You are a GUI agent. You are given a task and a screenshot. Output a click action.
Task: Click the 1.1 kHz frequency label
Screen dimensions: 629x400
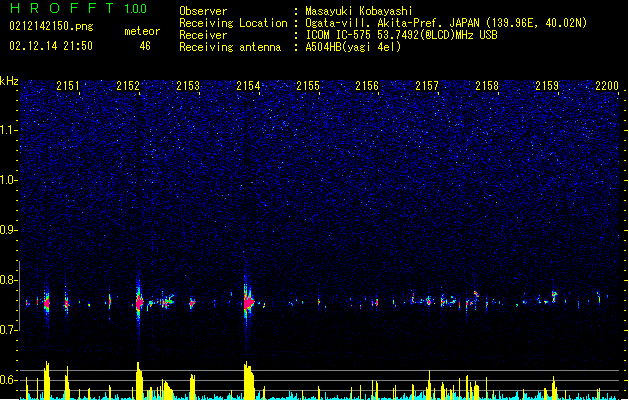coord(8,130)
